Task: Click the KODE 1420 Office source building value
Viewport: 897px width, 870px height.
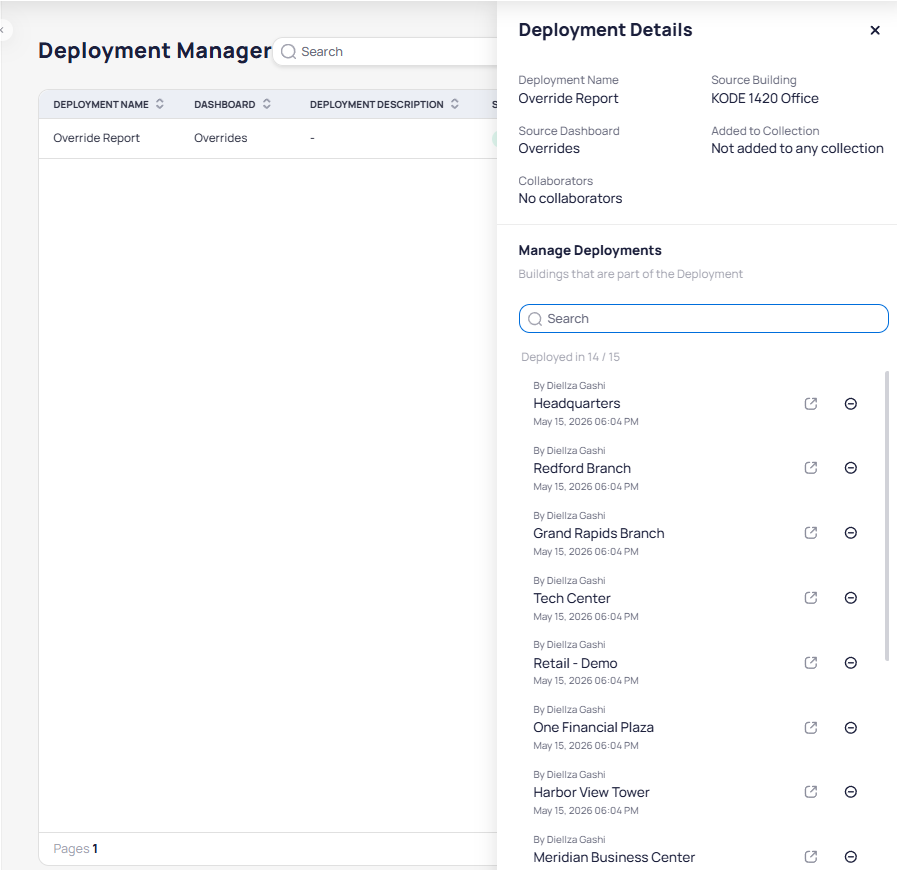Action: point(764,98)
